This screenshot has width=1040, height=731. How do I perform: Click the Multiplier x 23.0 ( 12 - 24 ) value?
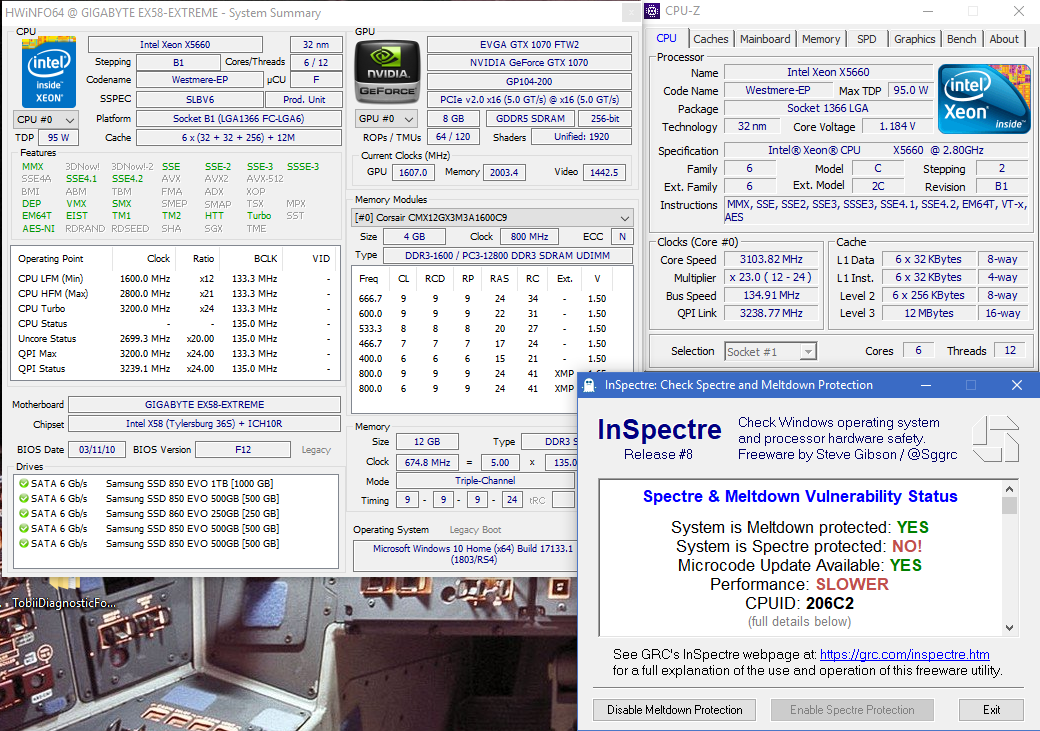pyautogui.click(x=771, y=277)
